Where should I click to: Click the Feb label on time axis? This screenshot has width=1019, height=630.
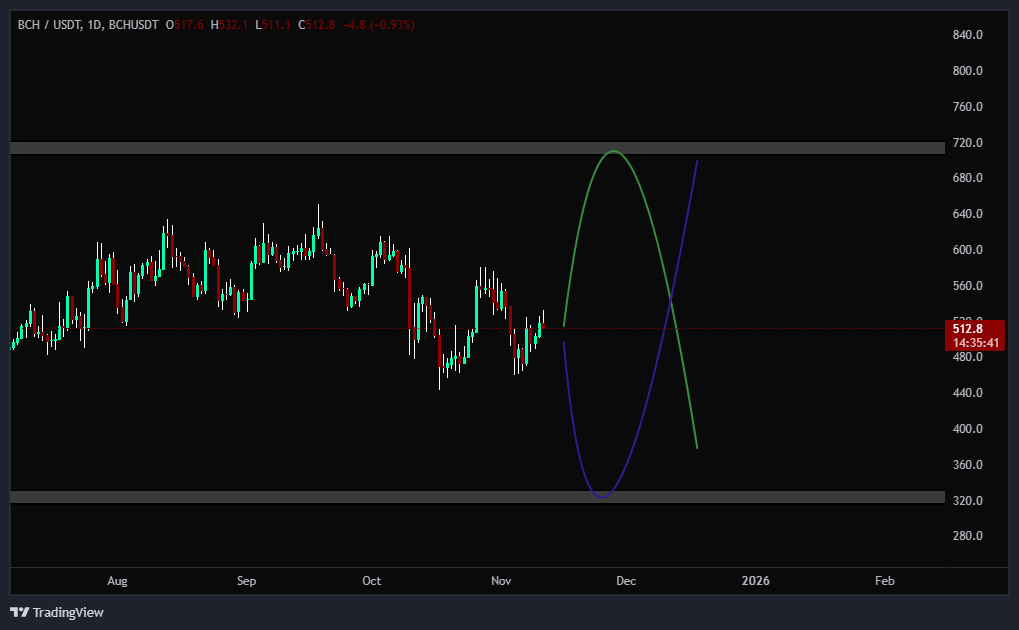click(884, 581)
